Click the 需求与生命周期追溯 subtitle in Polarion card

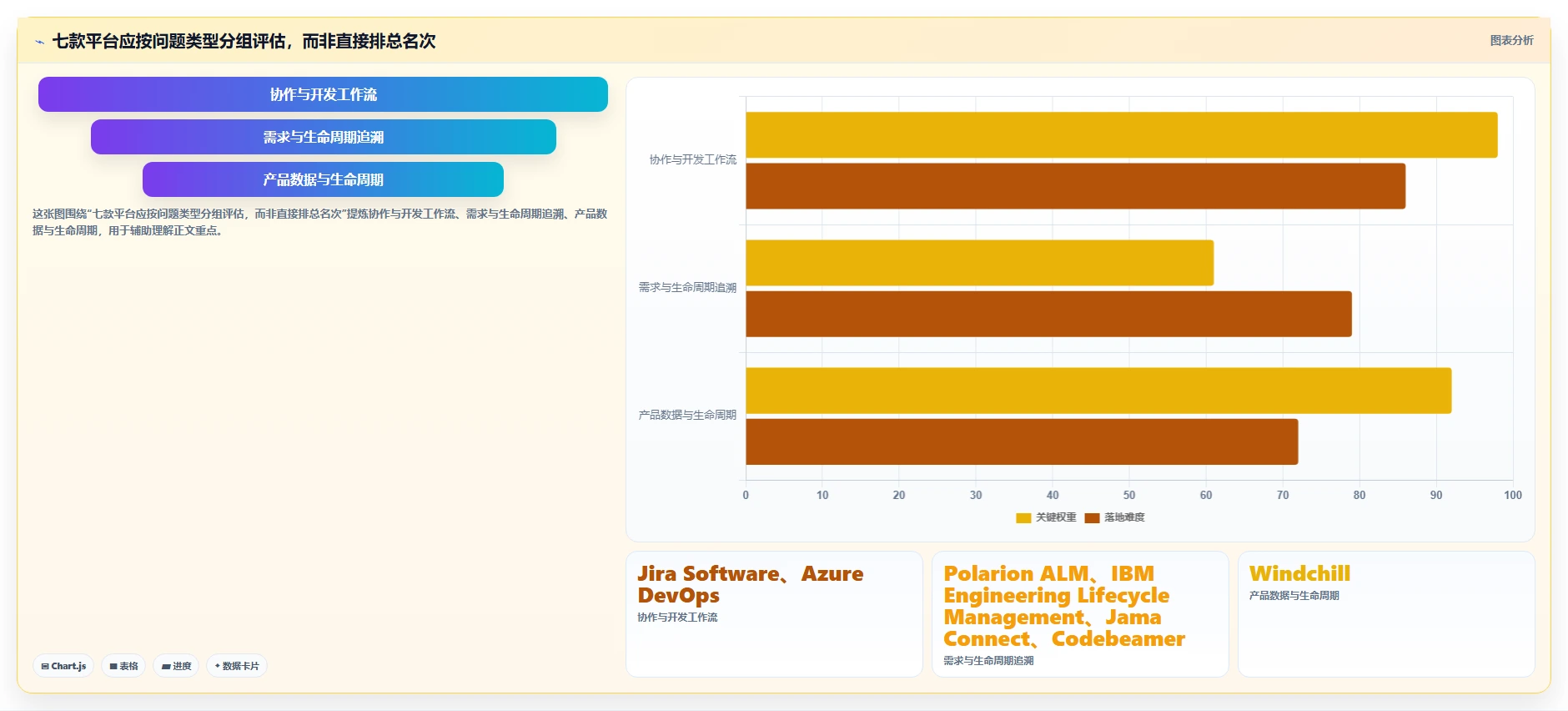coord(988,661)
